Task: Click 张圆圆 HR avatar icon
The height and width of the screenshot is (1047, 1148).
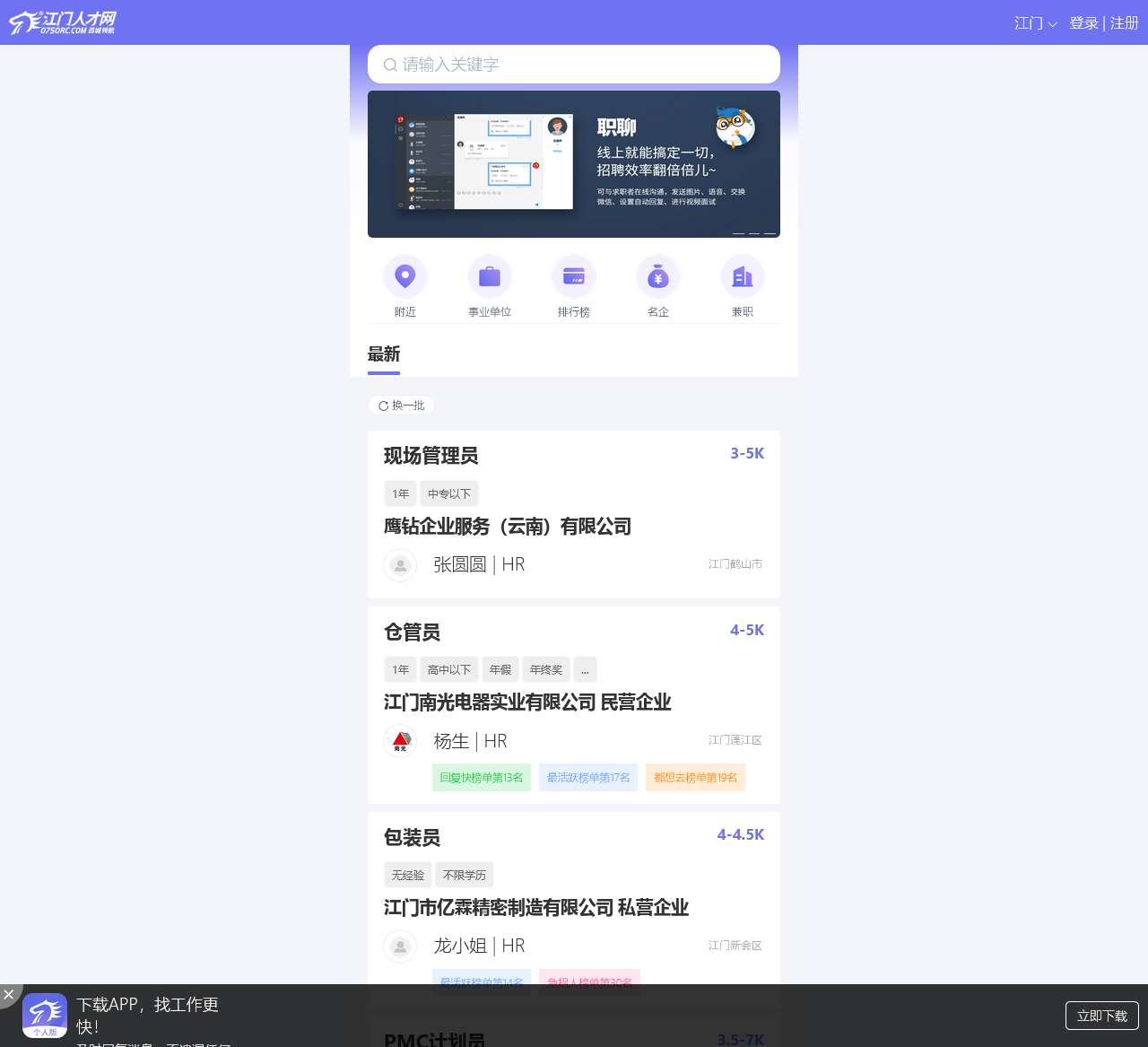Action: pos(400,565)
